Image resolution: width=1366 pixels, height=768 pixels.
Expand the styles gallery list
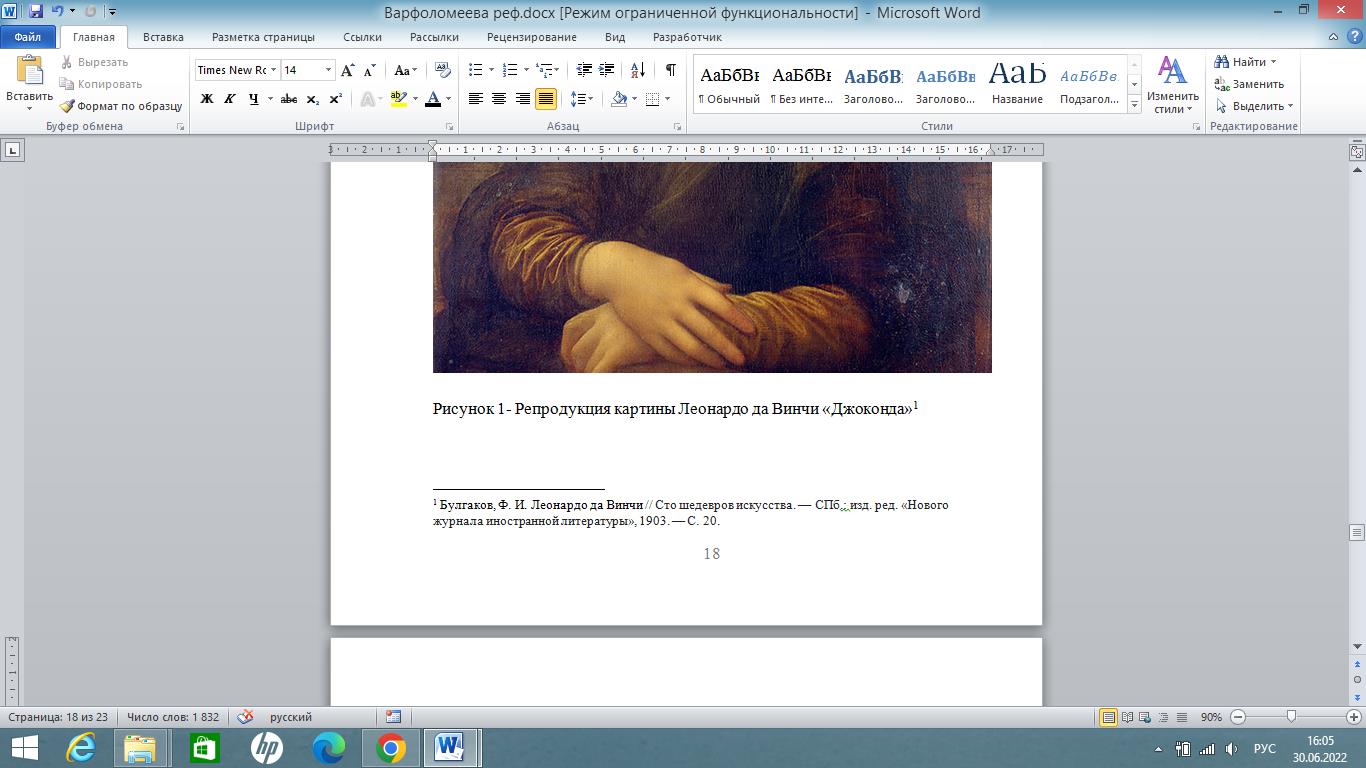[1134, 104]
